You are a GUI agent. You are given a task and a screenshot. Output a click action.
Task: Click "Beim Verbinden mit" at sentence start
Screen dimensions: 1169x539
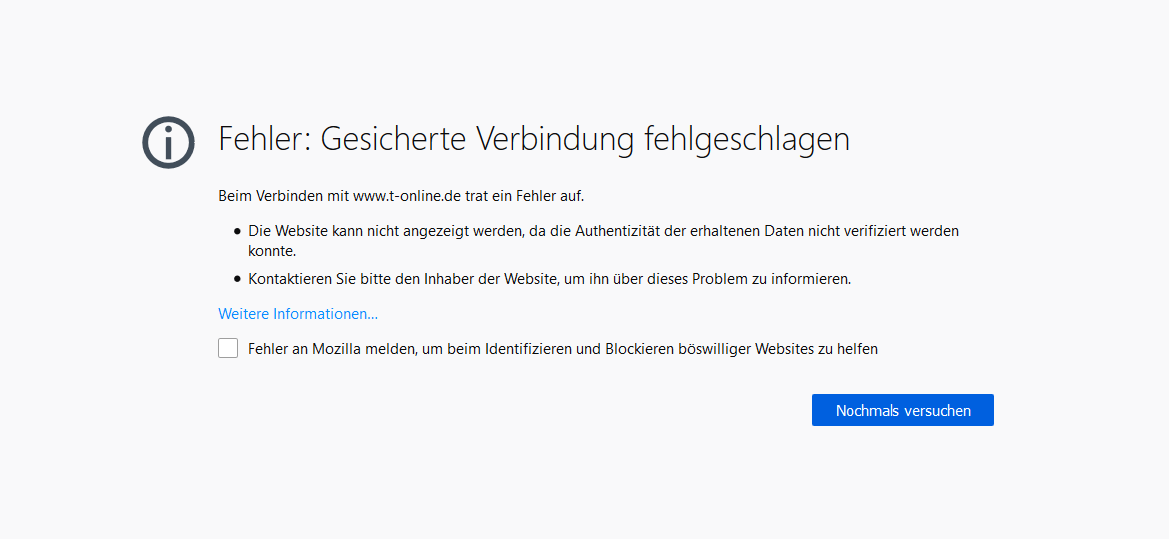point(284,196)
